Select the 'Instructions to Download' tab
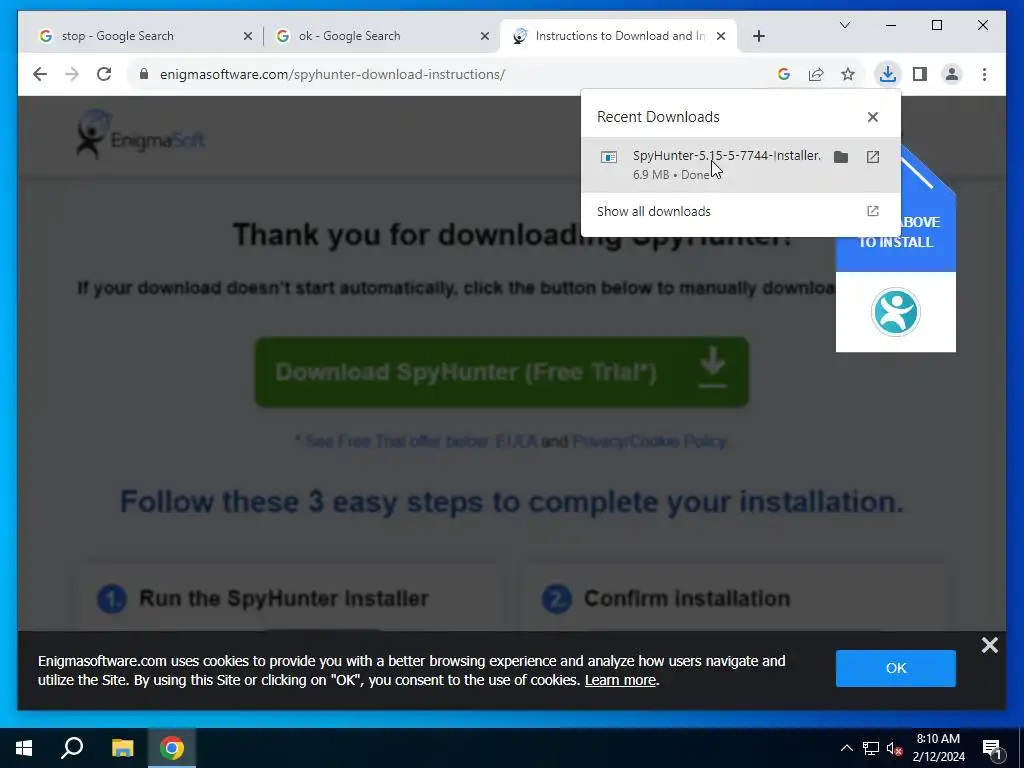 618,36
